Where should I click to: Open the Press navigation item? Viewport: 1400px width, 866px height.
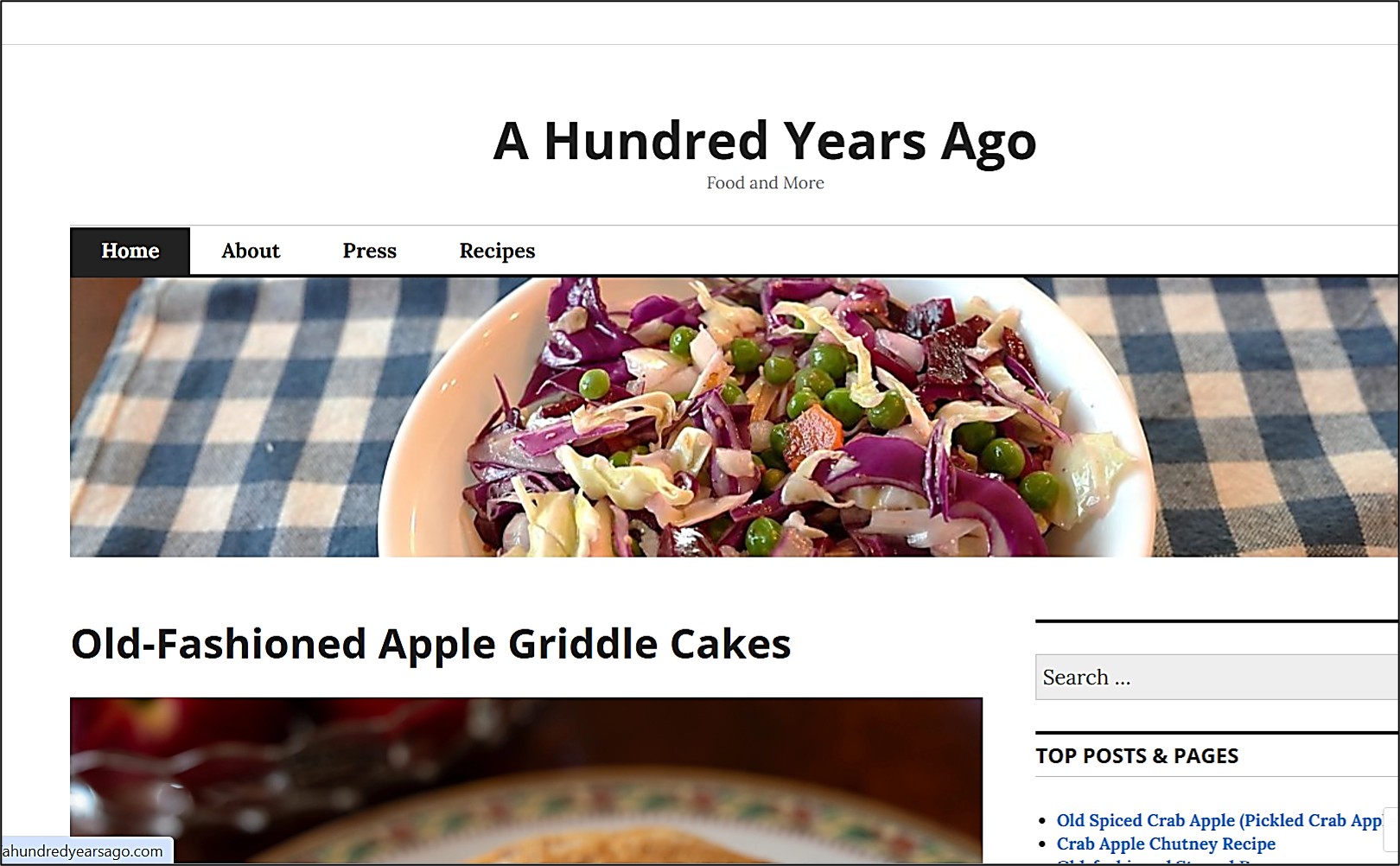[x=369, y=251]
